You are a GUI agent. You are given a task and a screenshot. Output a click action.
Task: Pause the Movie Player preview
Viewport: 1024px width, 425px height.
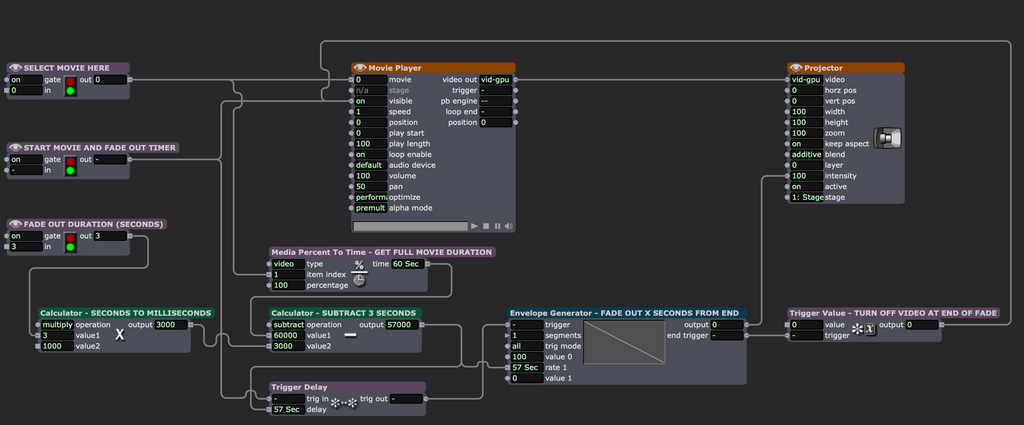click(x=497, y=226)
